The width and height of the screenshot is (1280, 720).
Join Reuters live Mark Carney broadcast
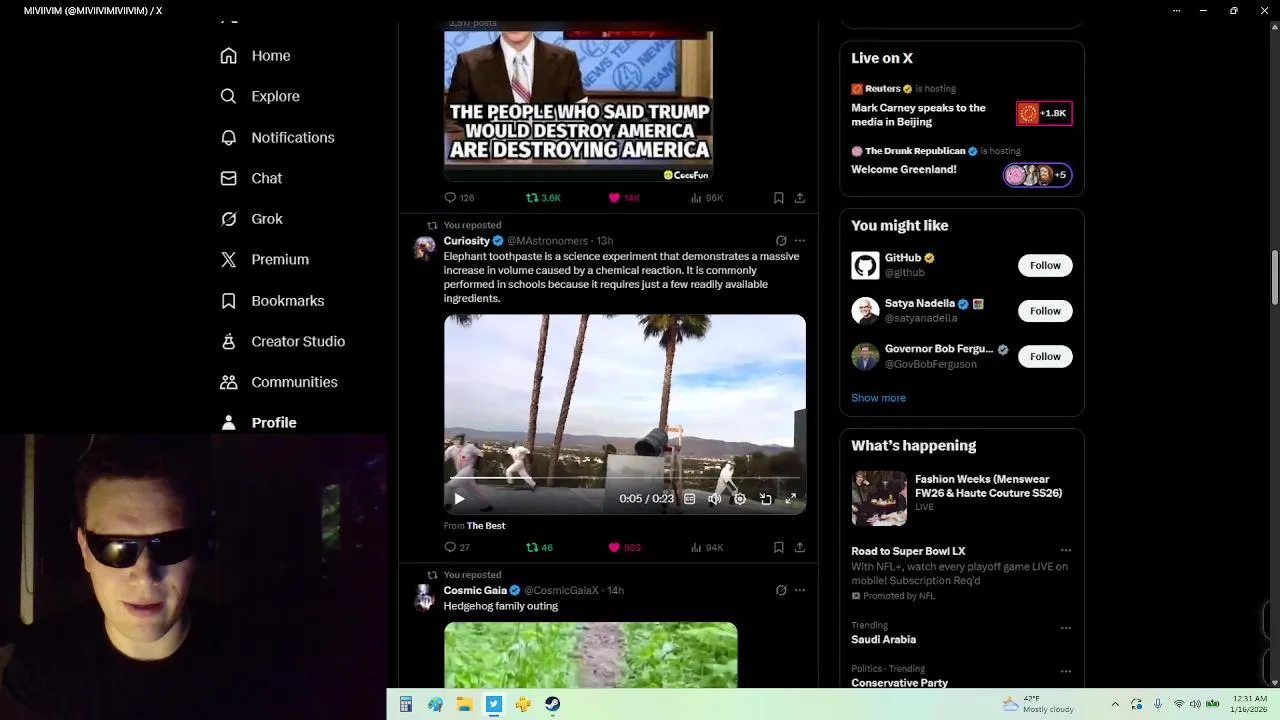tap(961, 107)
